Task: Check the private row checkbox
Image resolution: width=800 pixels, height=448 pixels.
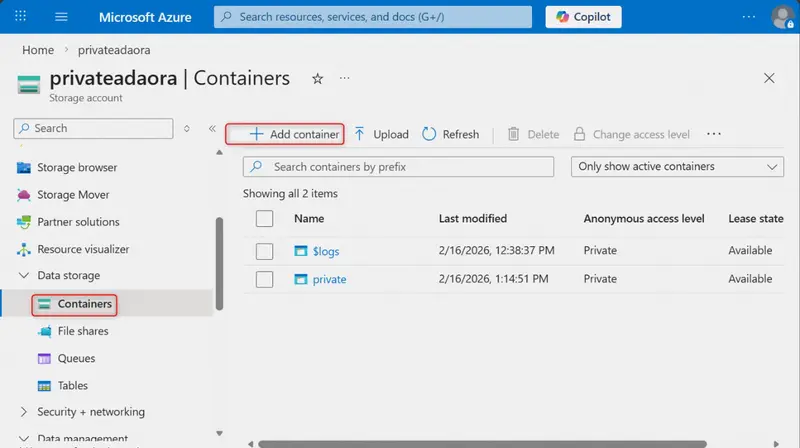Action: (x=264, y=279)
